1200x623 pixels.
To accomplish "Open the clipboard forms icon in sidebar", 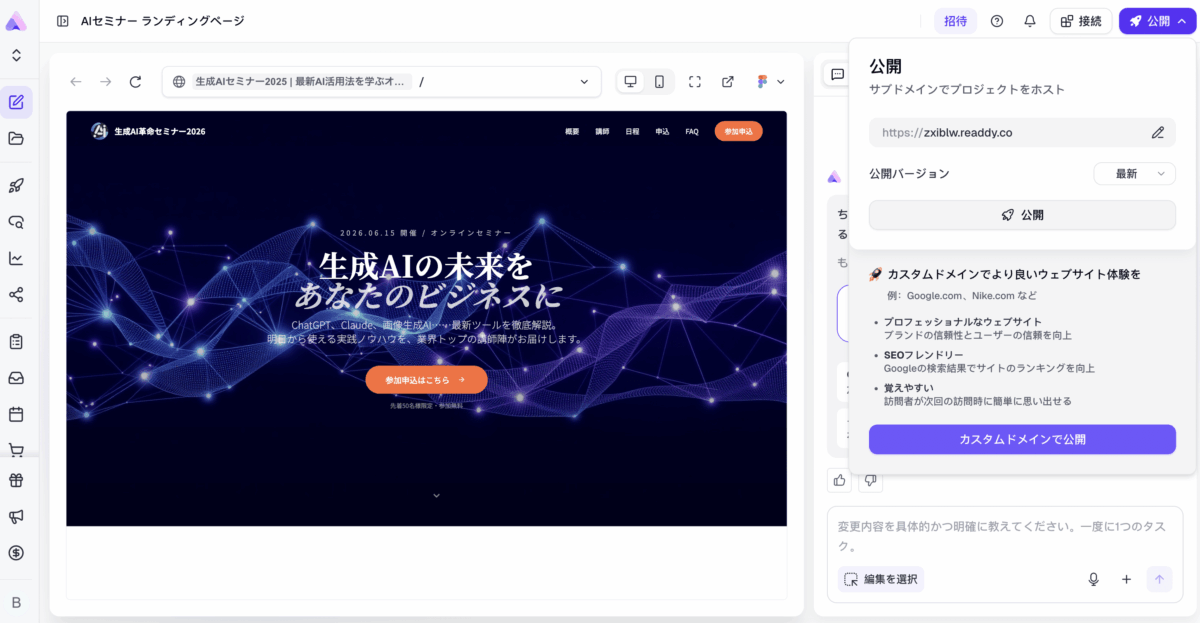I will (16, 341).
